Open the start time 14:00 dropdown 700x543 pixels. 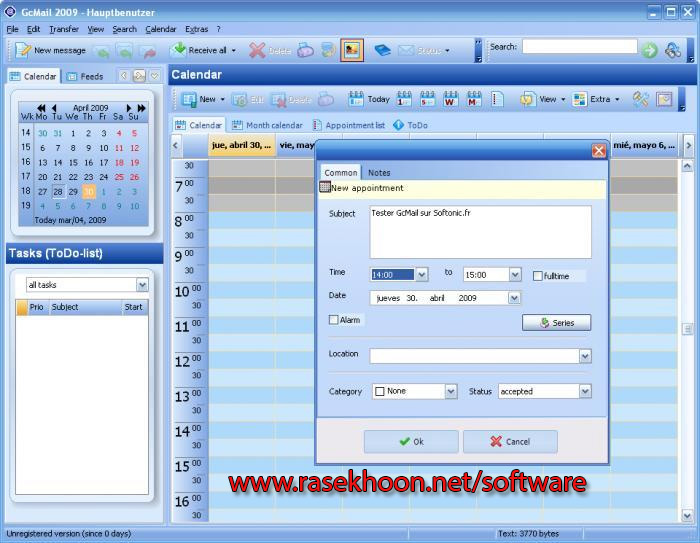tap(422, 274)
